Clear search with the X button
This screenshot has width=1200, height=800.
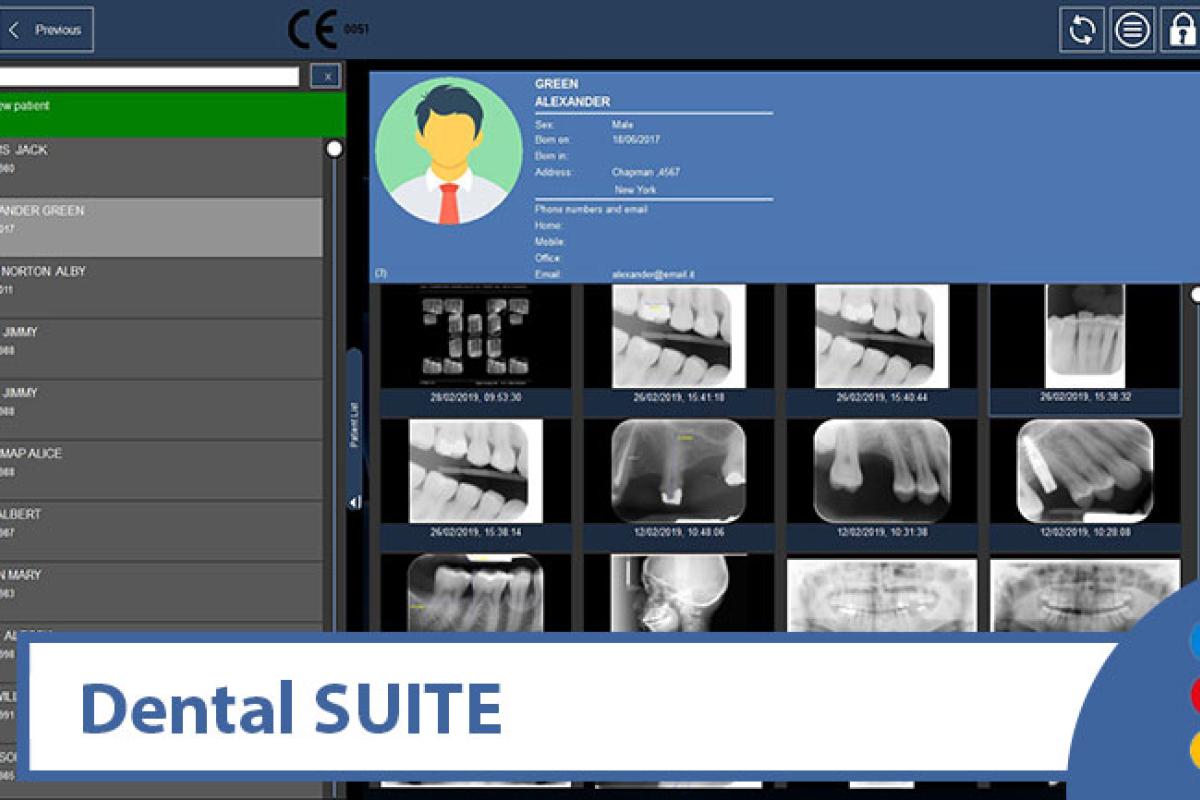327,76
